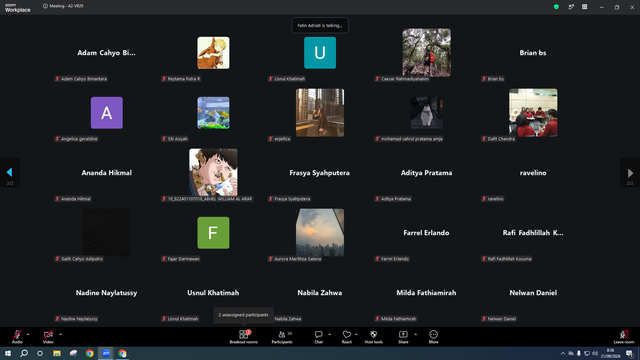Image resolution: width=640 pixels, height=360 pixels.
Task: Expand the Audio options arrow
Action: click(28, 334)
